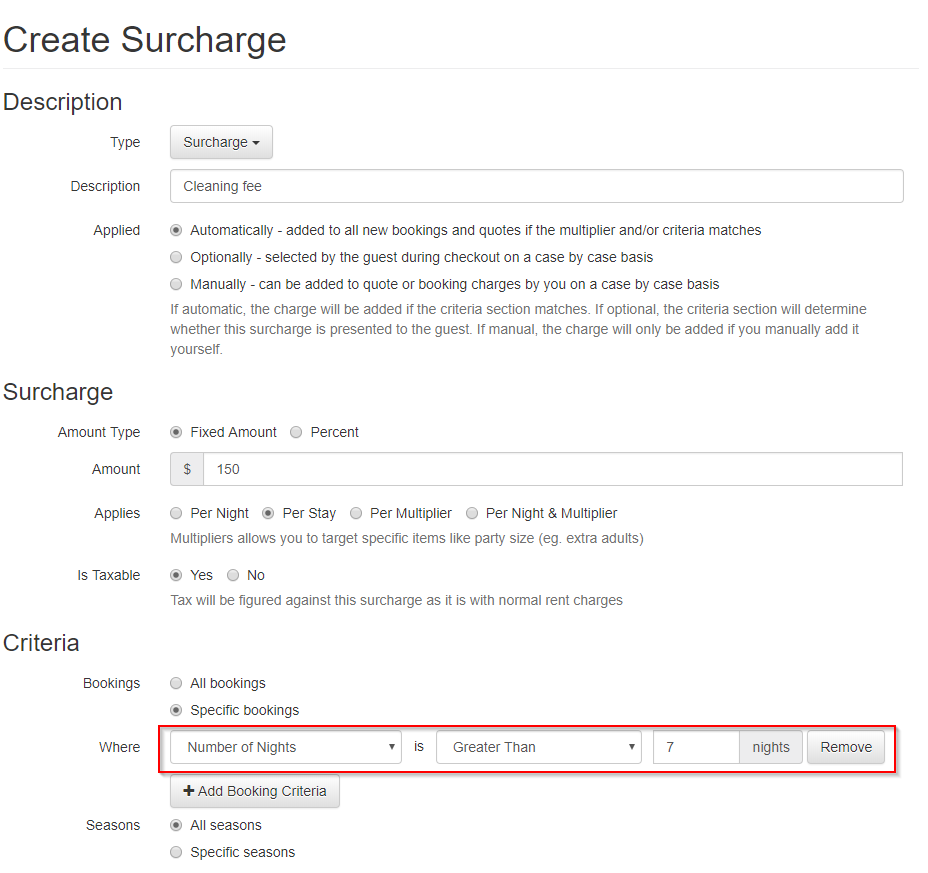Screen dimensions: 928x873
Task: Choose Per Multiplier radio option
Action: [356, 513]
